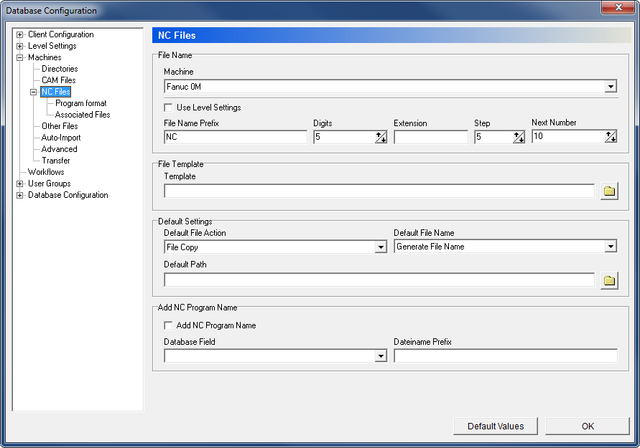Viewport: 640px width, 448px height.
Task: Close the Database Configuration window
Action: (x=618, y=7)
